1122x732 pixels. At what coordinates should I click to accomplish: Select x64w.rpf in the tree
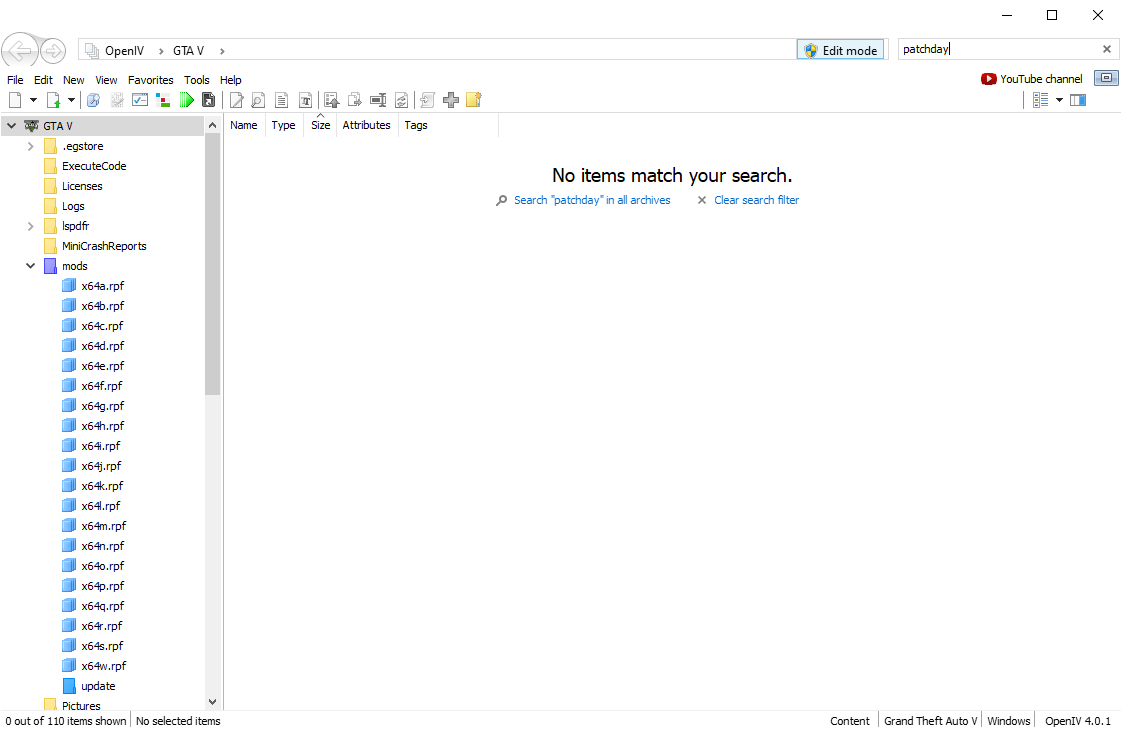(x=103, y=666)
